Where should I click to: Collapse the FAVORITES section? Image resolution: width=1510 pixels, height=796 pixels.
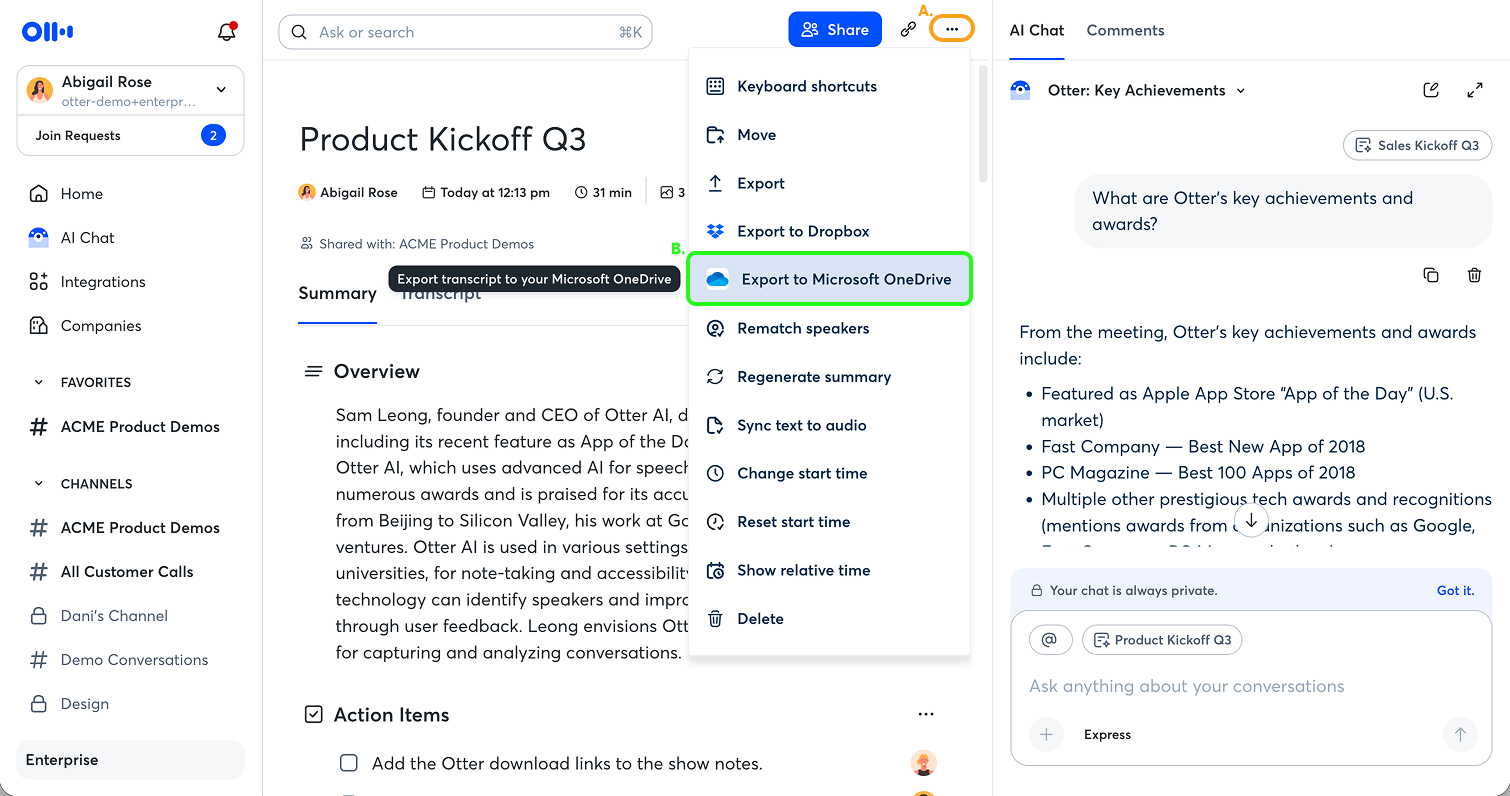point(39,382)
